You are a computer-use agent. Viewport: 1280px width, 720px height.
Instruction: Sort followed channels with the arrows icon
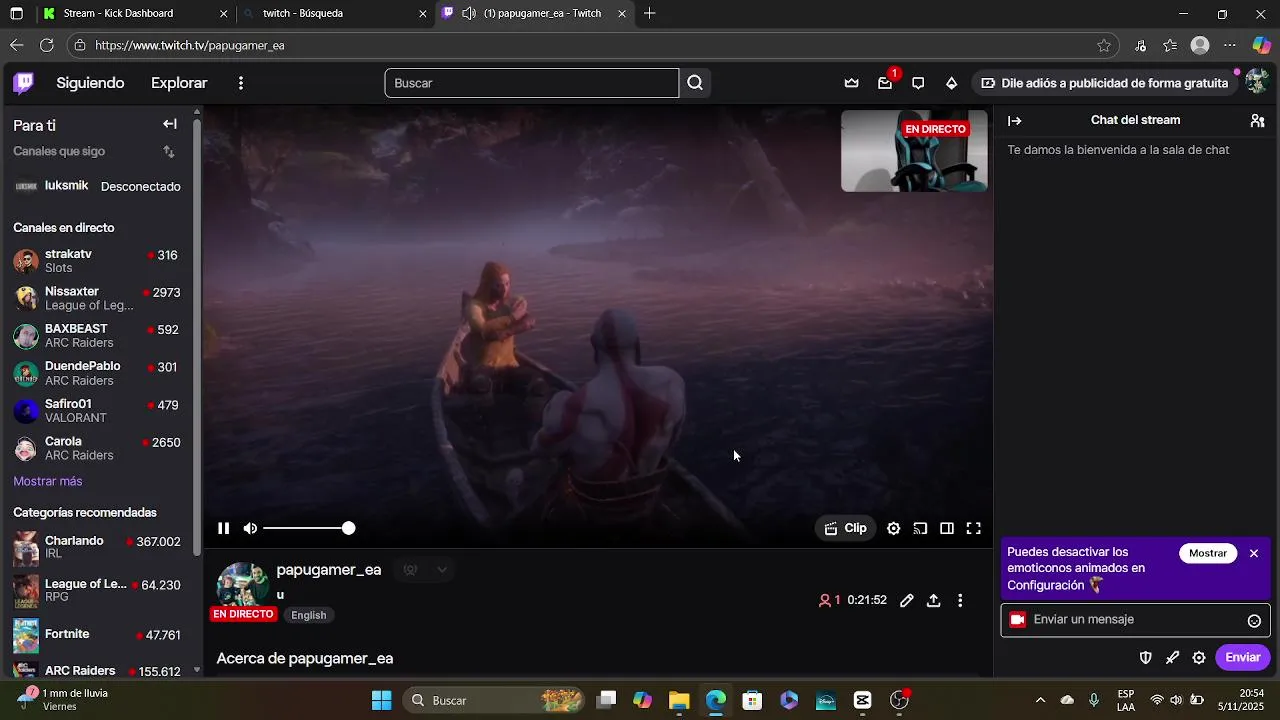coord(169,151)
